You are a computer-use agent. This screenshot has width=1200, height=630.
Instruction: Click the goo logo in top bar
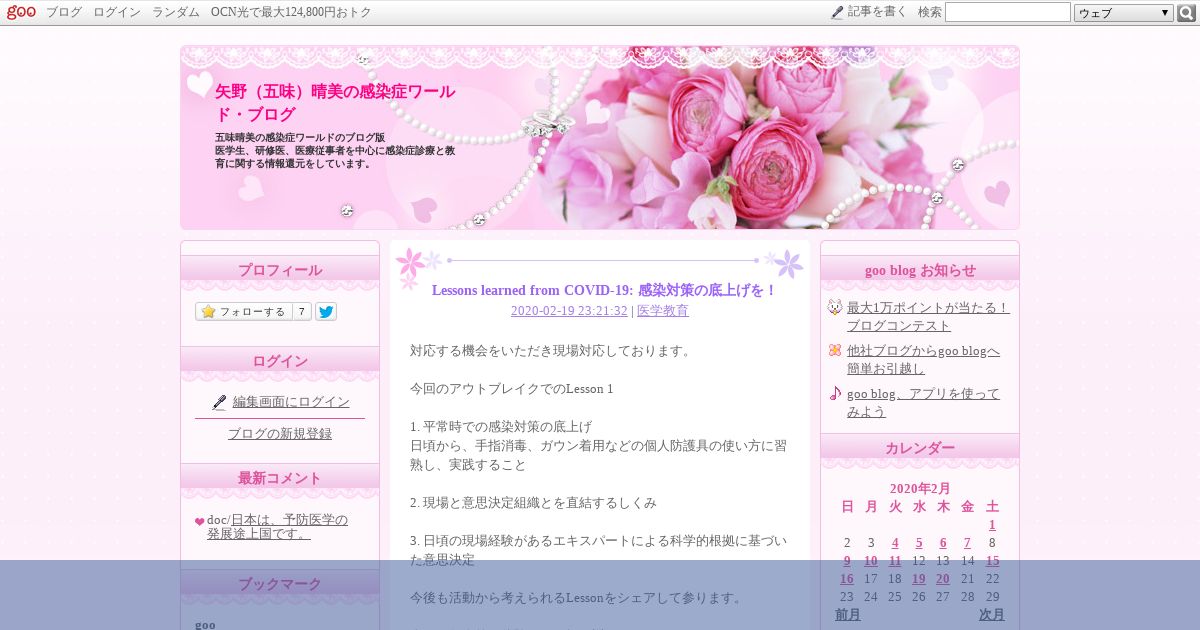(x=21, y=12)
